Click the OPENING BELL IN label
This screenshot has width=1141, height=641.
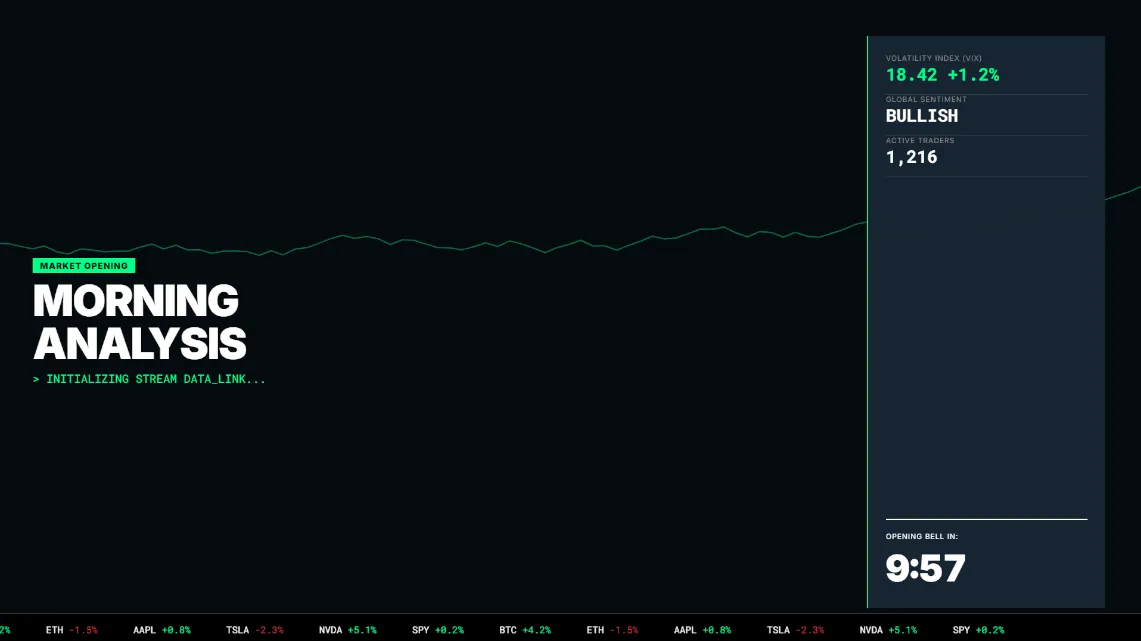coord(921,536)
